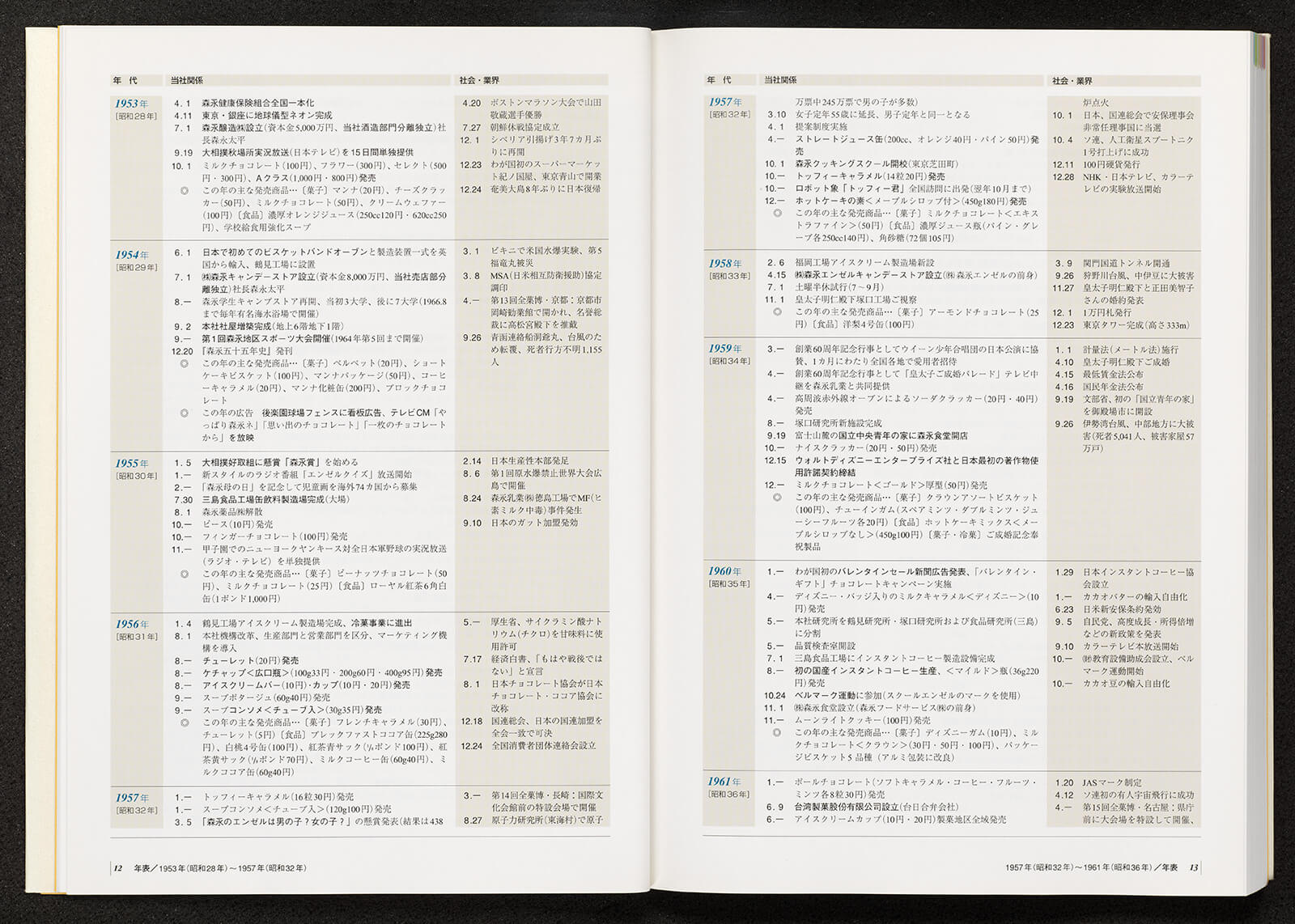The image size is (1295, 924).
Task: Click the entry "日本生産性本部発足"
Action: (x=529, y=461)
